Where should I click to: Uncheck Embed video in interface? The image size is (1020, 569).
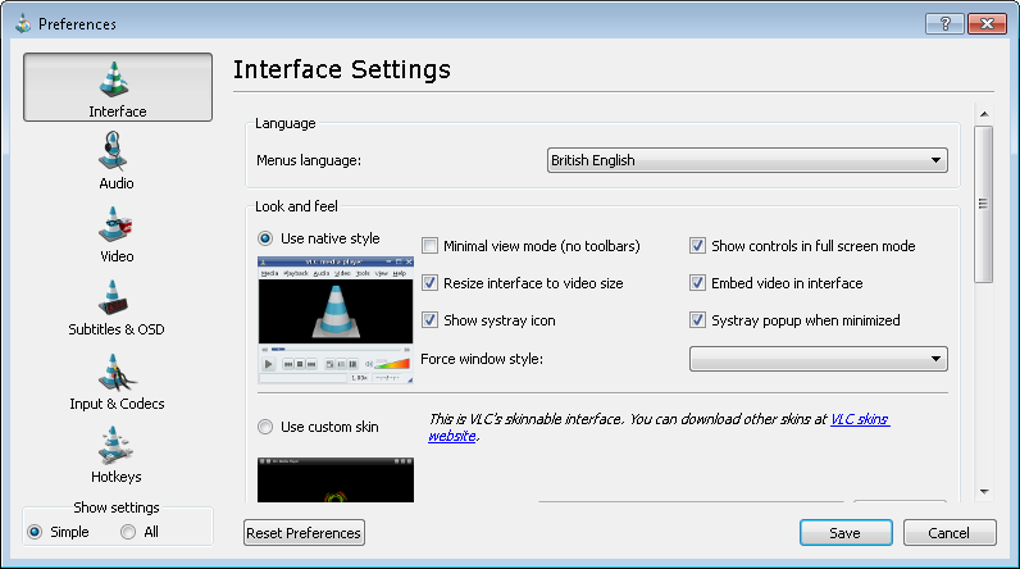(x=698, y=283)
